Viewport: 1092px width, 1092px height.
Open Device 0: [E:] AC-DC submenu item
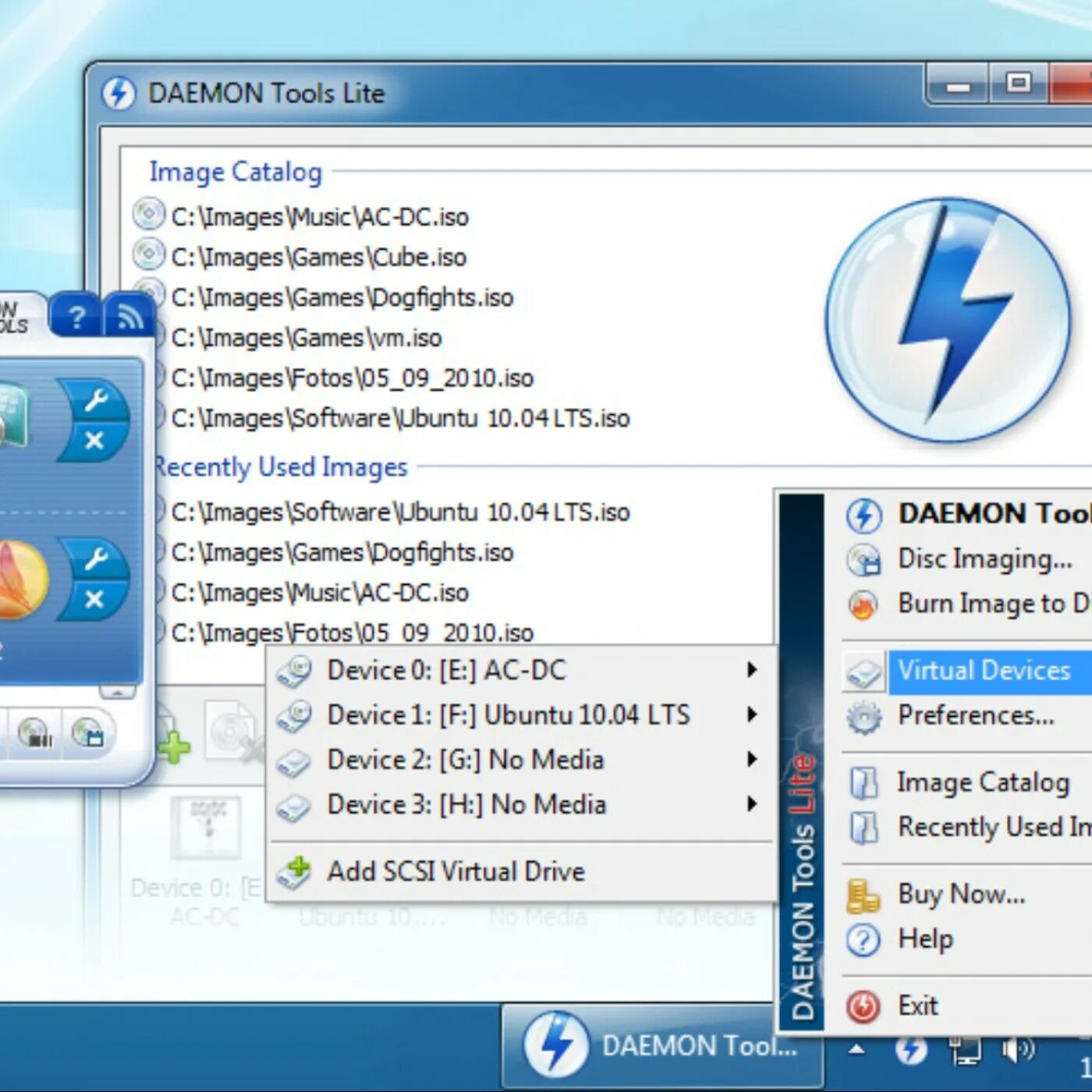pyautogui.click(x=522, y=670)
